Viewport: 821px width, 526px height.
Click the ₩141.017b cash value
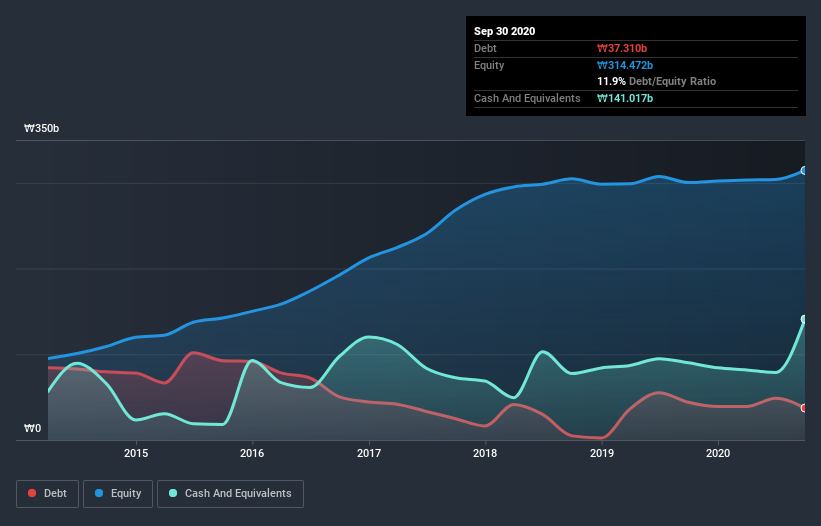tap(625, 98)
